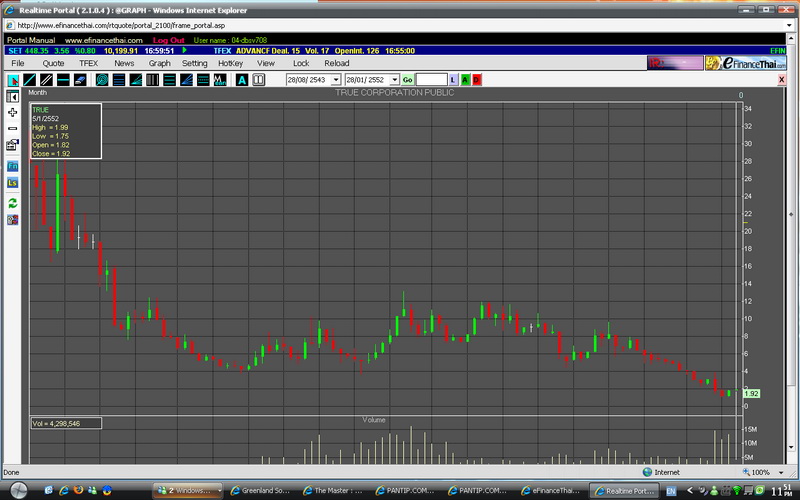Screen dimensions: 800x500
Task: Select the Fibonacci arc circles tool
Action: tap(102, 80)
